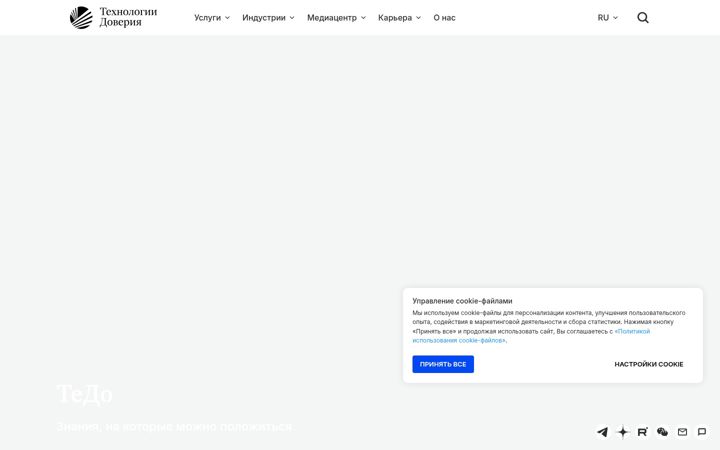The width and height of the screenshot is (720, 450).
Task: Click the Управление cookie-файлами heading
Action: 462,301
